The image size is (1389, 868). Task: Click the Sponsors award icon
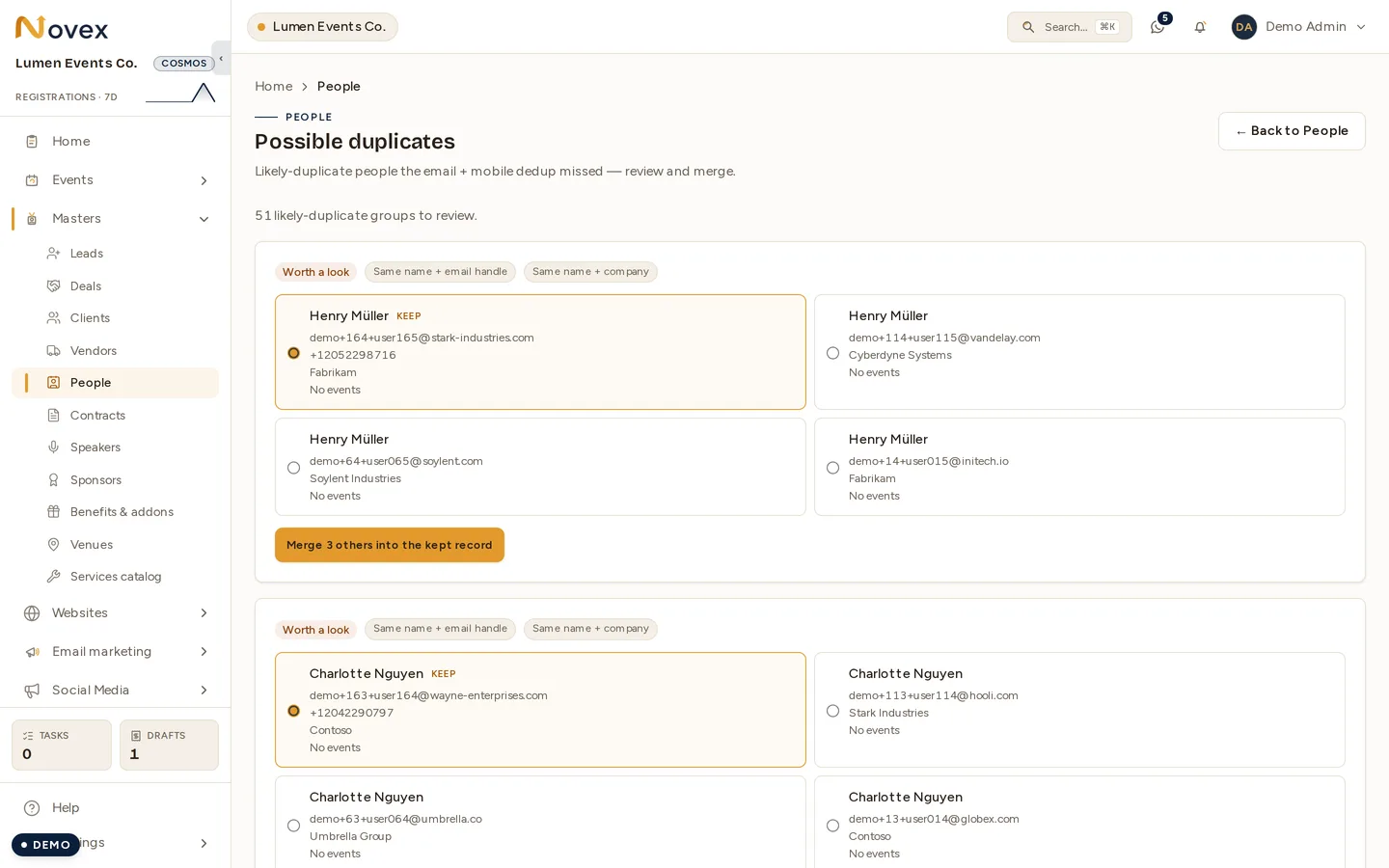54,480
